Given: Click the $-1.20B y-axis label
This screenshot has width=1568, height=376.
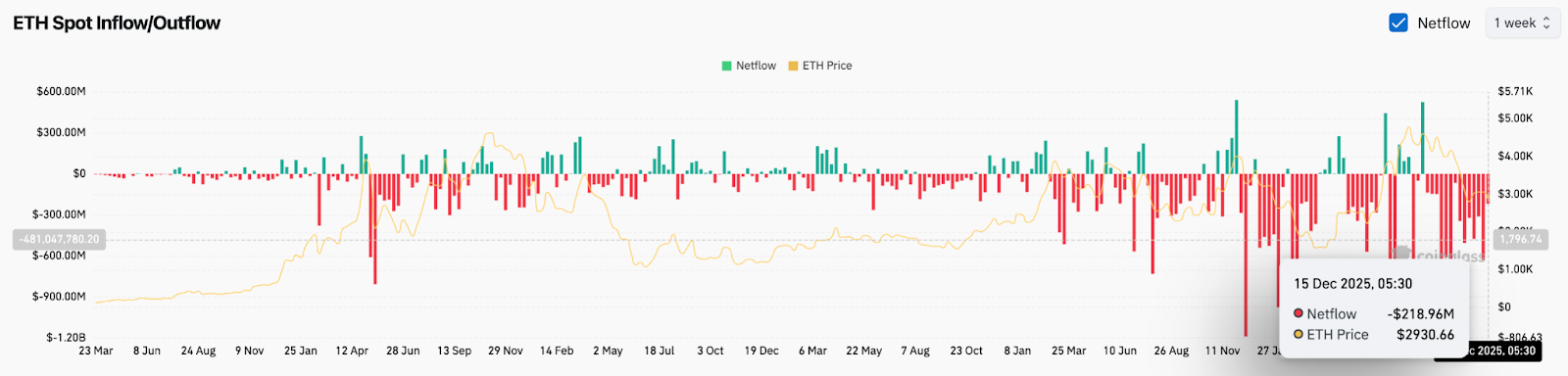Looking at the screenshot, I should [66, 337].
